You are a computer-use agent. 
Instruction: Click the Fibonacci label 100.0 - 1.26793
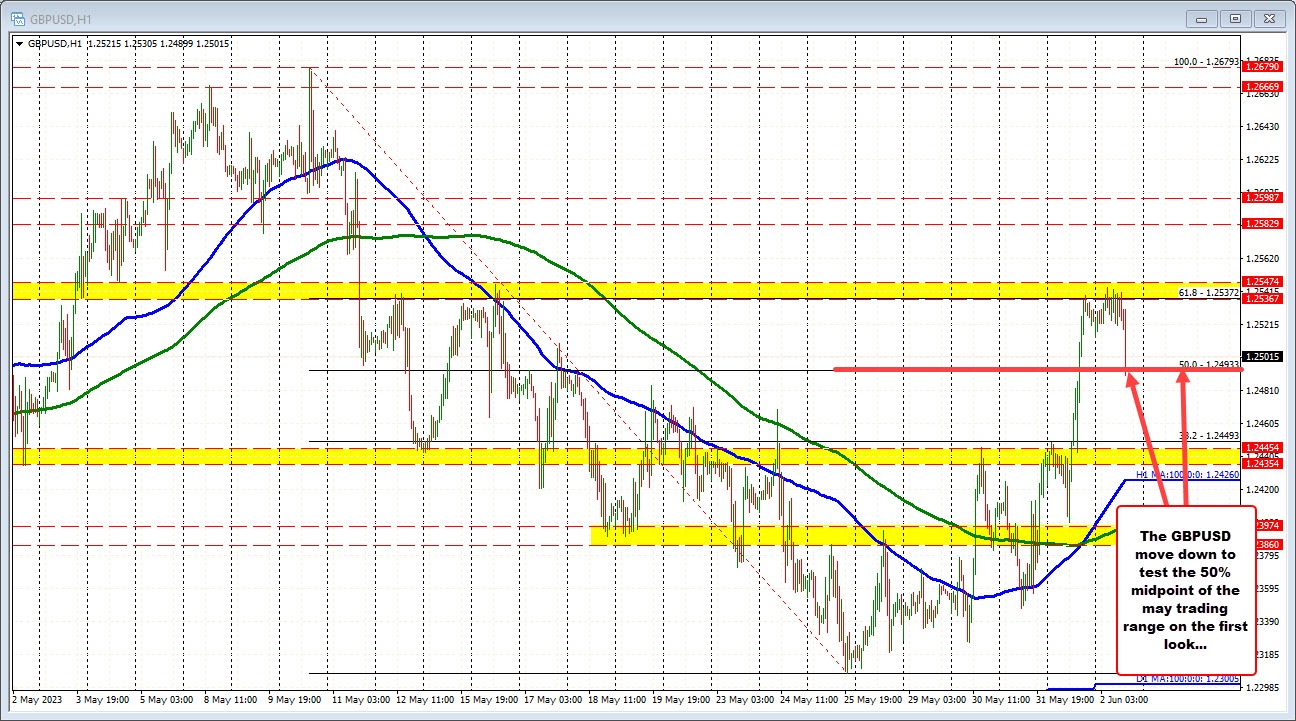[1206, 62]
